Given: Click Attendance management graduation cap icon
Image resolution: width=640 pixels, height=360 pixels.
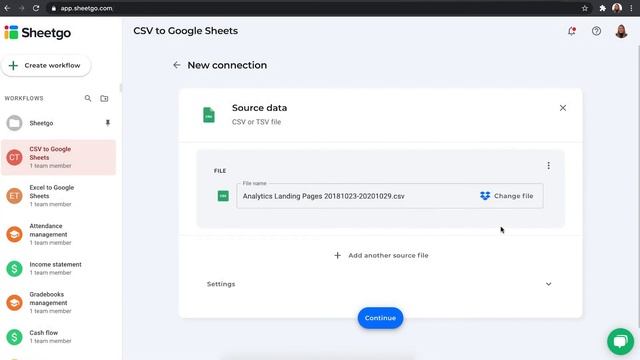Looking at the screenshot, I should (14, 234).
